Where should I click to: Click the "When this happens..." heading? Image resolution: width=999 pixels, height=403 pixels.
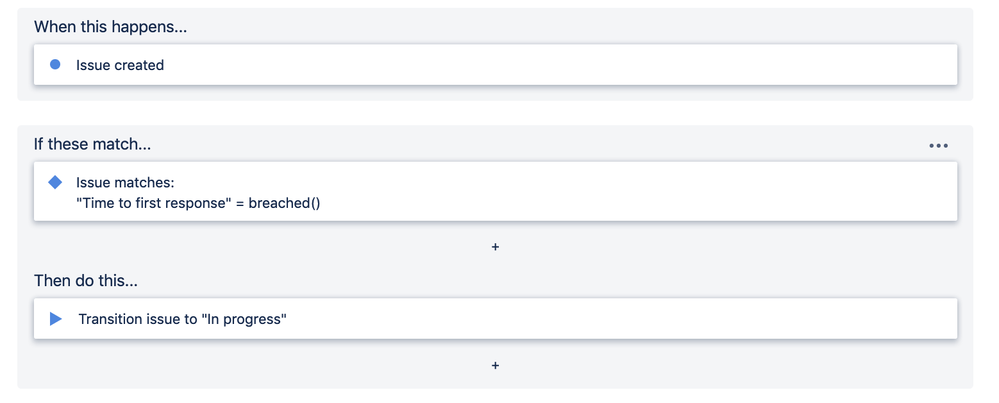tap(111, 26)
